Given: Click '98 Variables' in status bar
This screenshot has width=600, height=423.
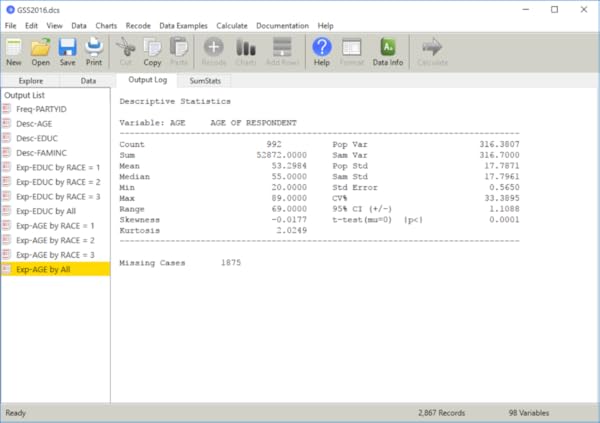Looking at the screenshot, I should pos(529,413).
